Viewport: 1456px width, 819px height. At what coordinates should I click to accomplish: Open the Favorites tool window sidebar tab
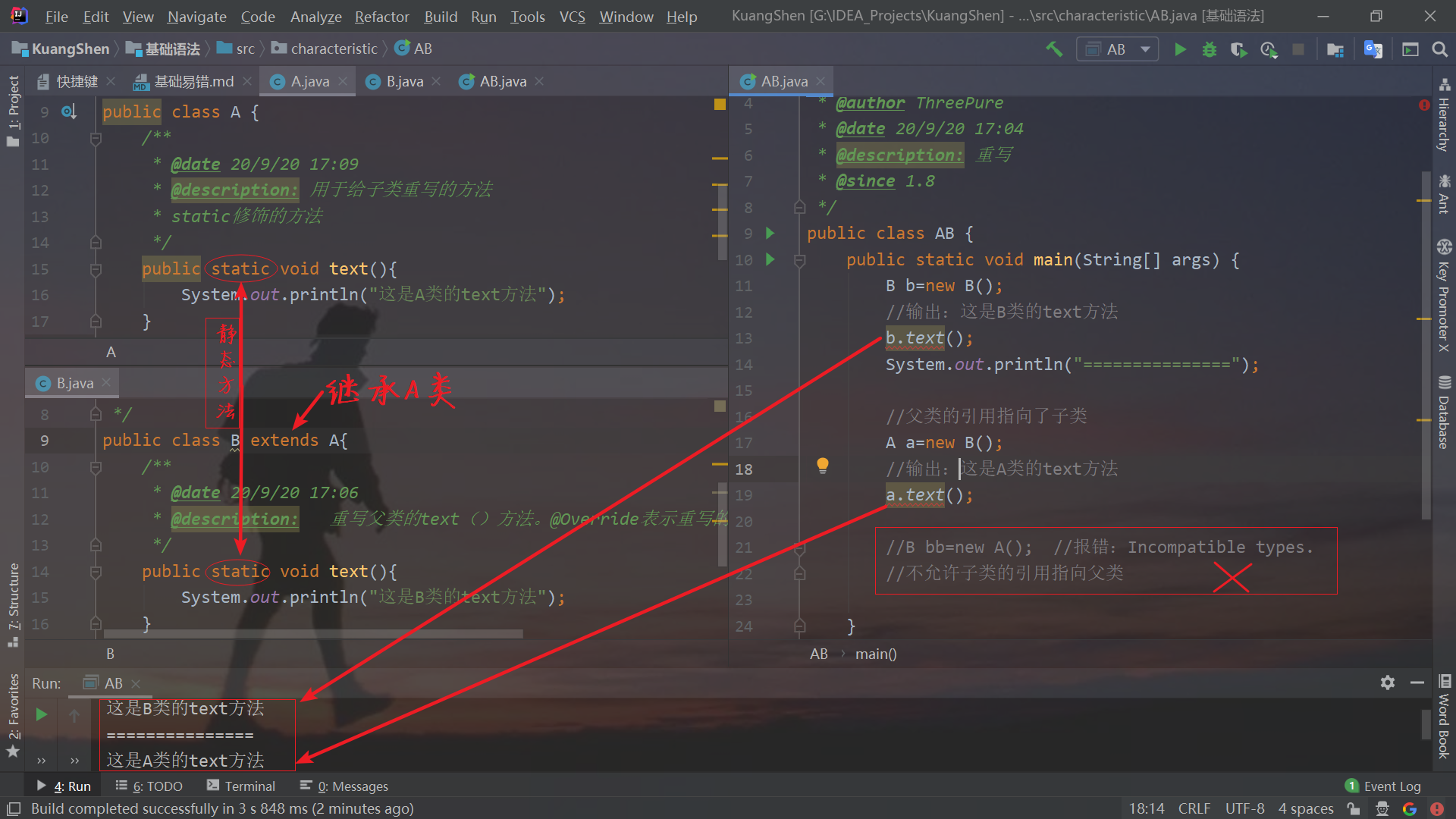[13, 714]
